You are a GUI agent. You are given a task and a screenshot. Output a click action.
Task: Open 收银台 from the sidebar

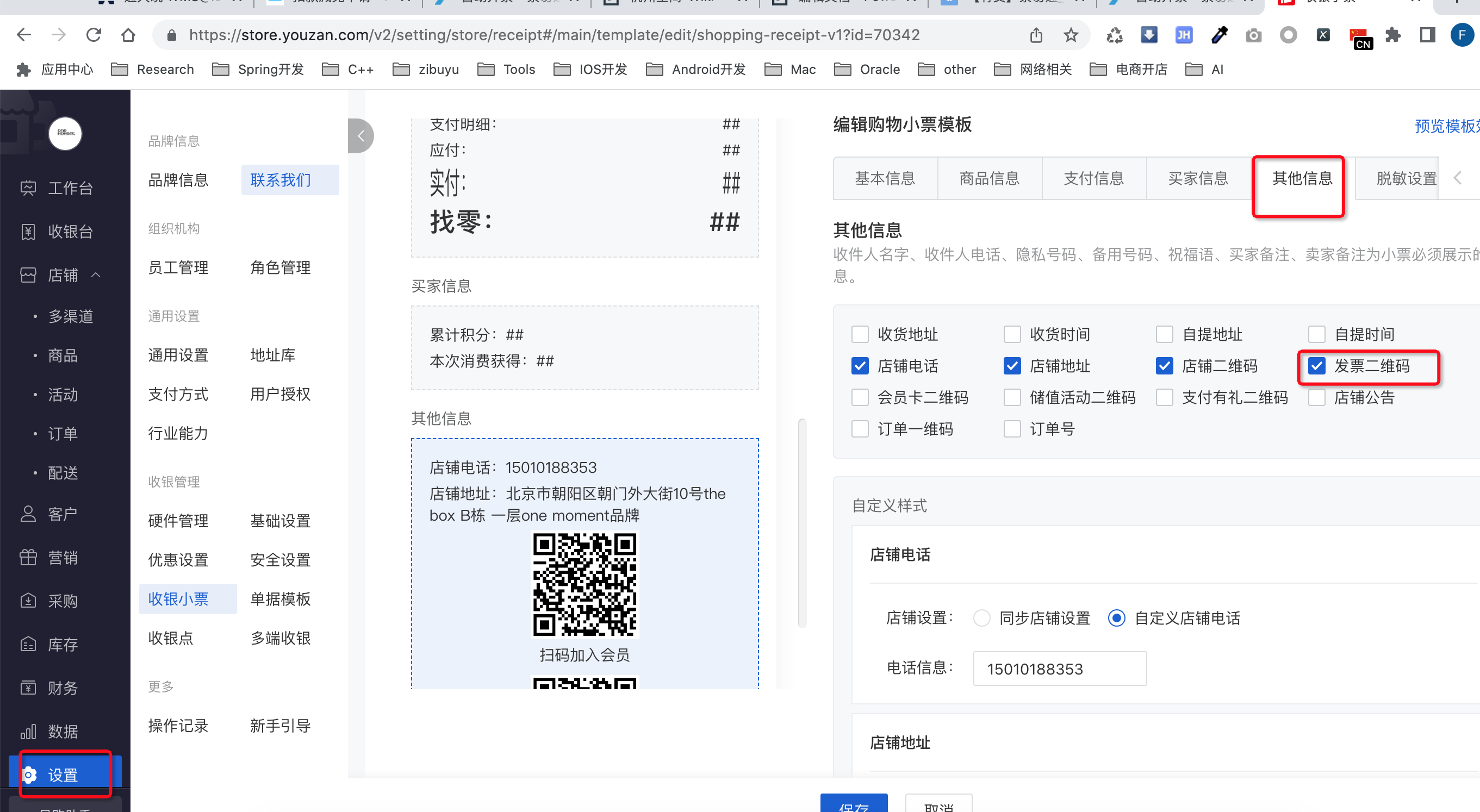tap(70, 232)
